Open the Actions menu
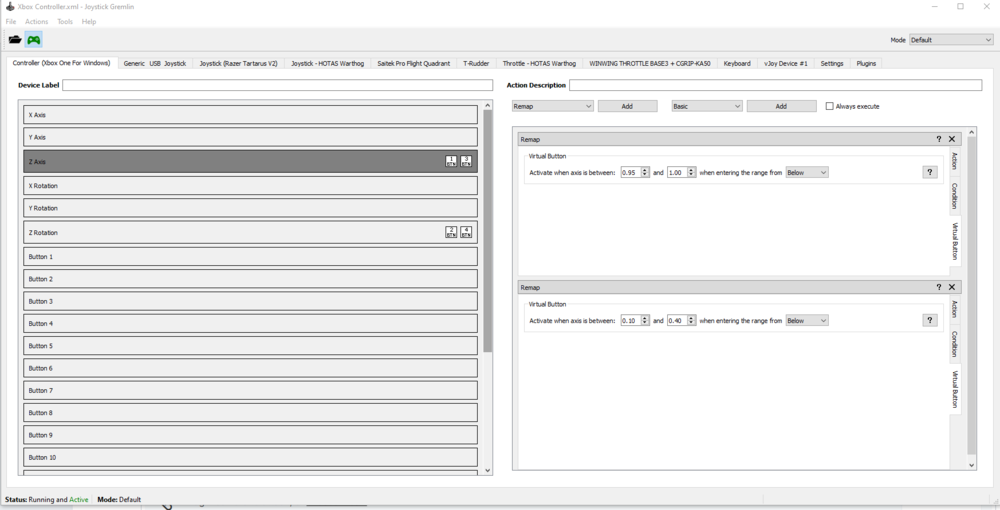This screenshot has height=510, width=1000. (x=36, y=22)
